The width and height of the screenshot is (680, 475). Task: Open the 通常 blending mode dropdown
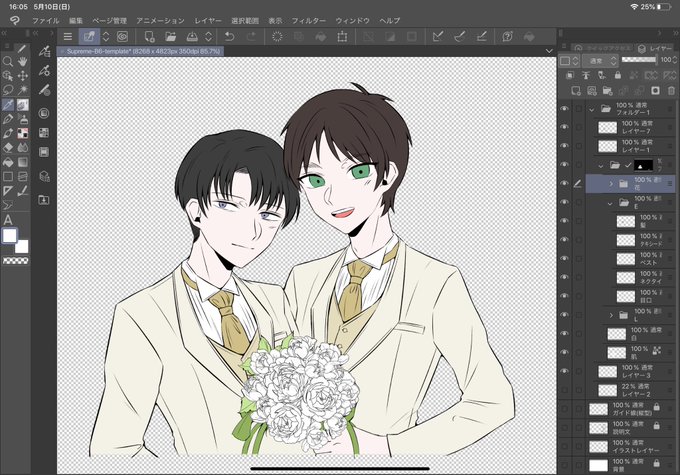pos(600,61)
